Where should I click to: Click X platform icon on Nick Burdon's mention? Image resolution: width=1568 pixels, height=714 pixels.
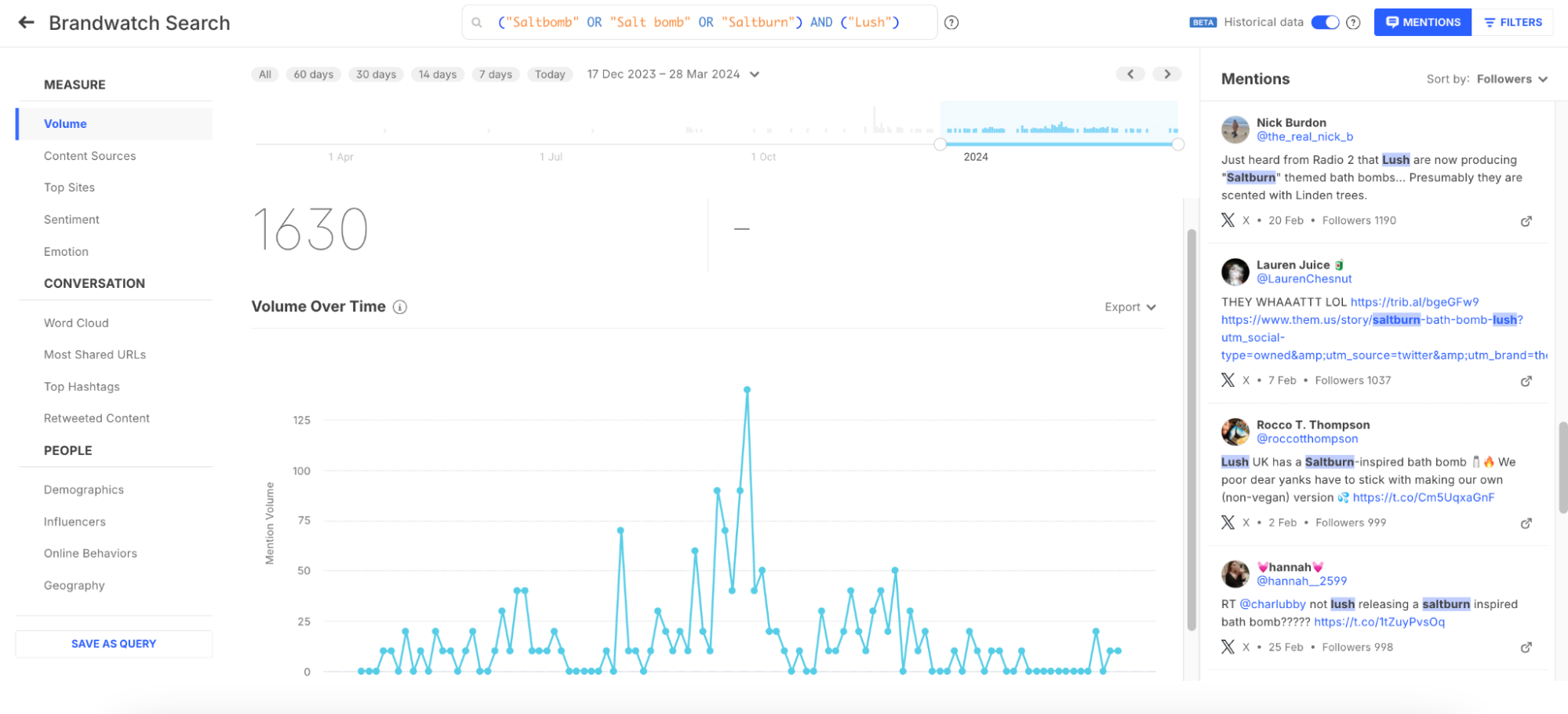point(1228,220)
